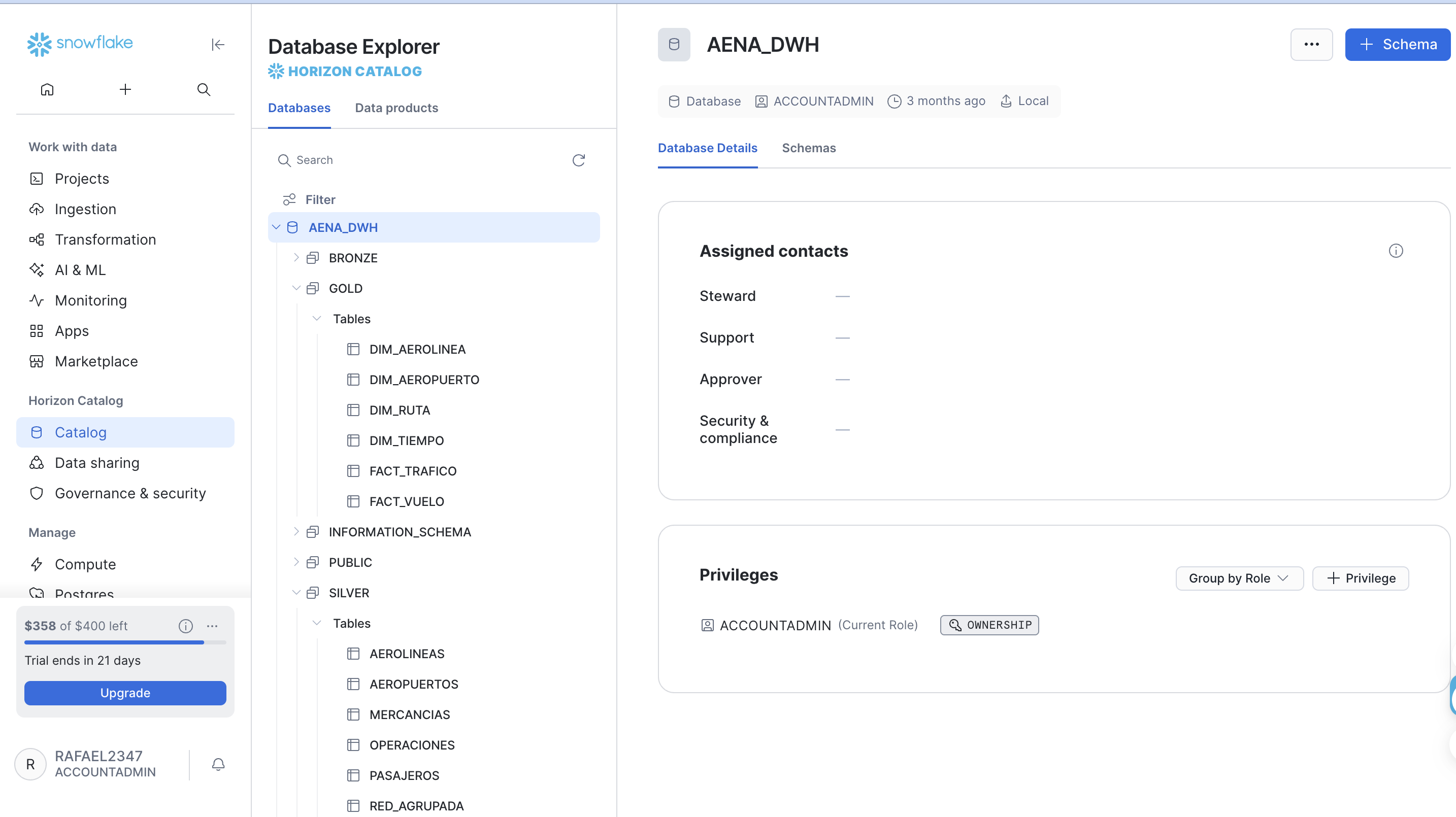The image size is (1456, 817).
Task: Switch to the Databases tab
Action: coord(300,108)
